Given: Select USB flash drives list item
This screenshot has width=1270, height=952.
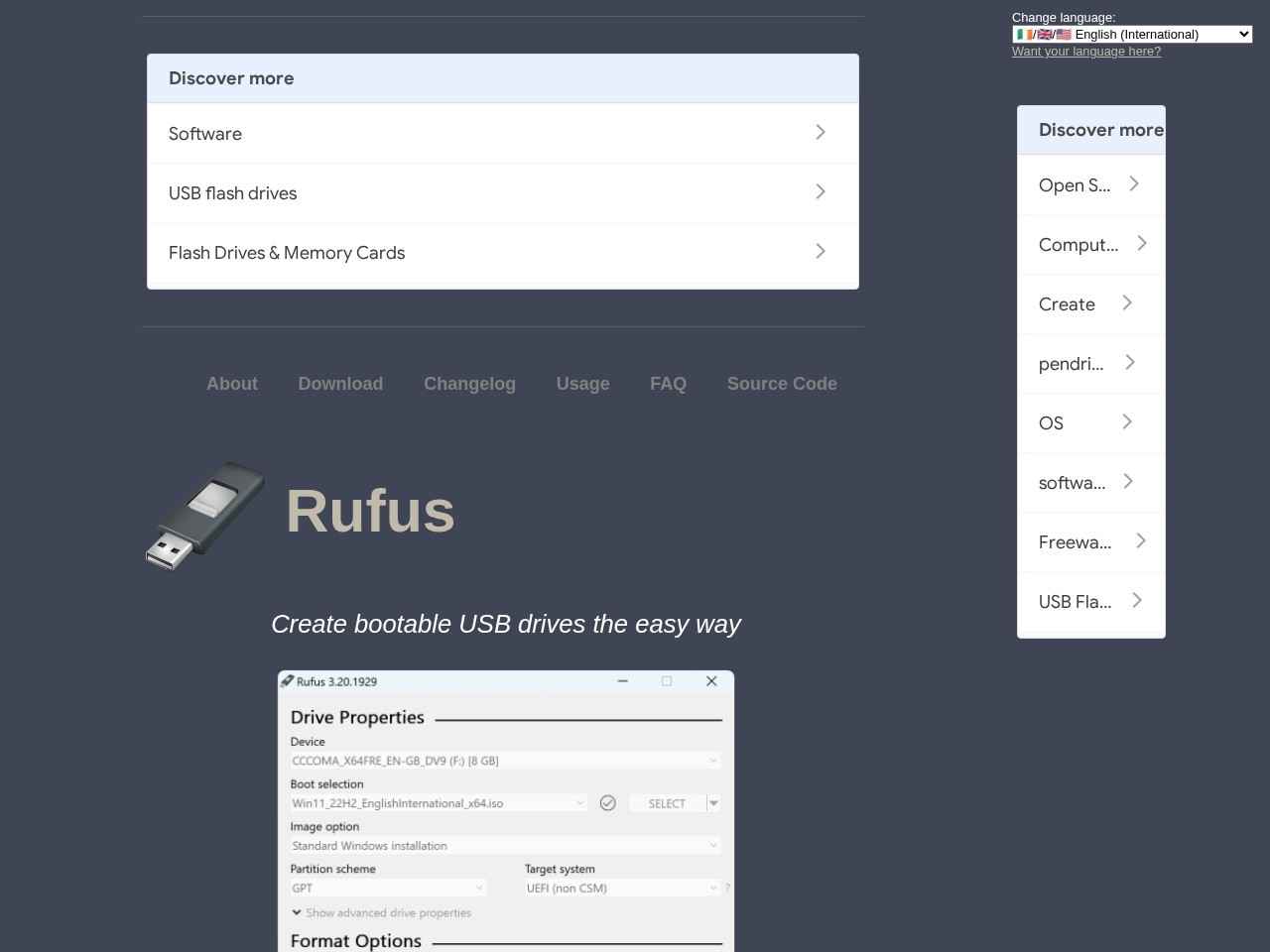Looking at the screenshot, I should (503, 193).
